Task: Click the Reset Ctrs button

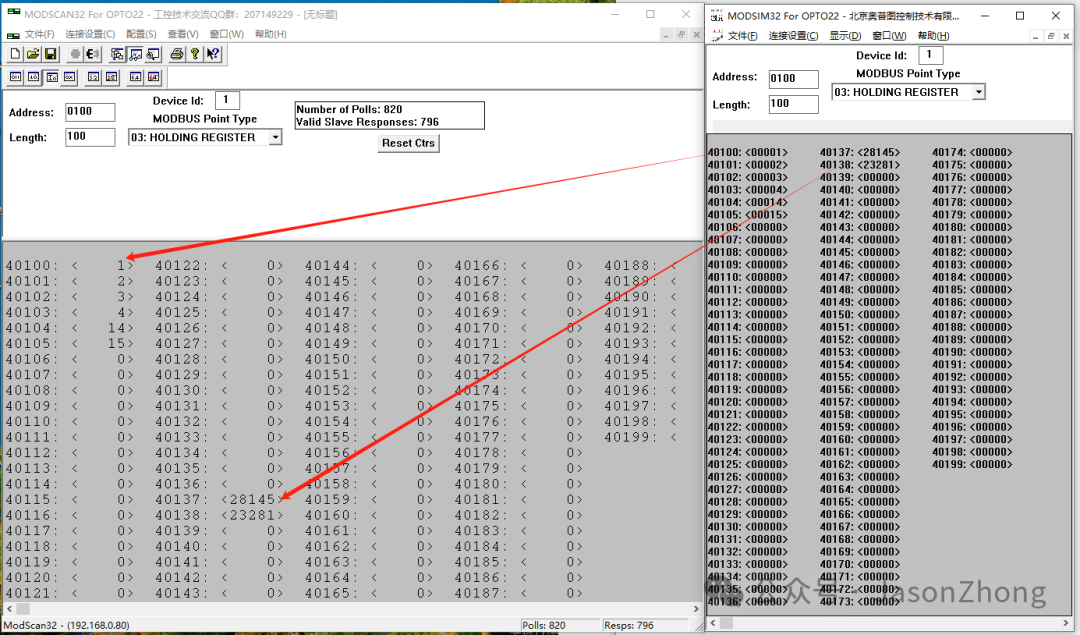Action: pos(408,143)
